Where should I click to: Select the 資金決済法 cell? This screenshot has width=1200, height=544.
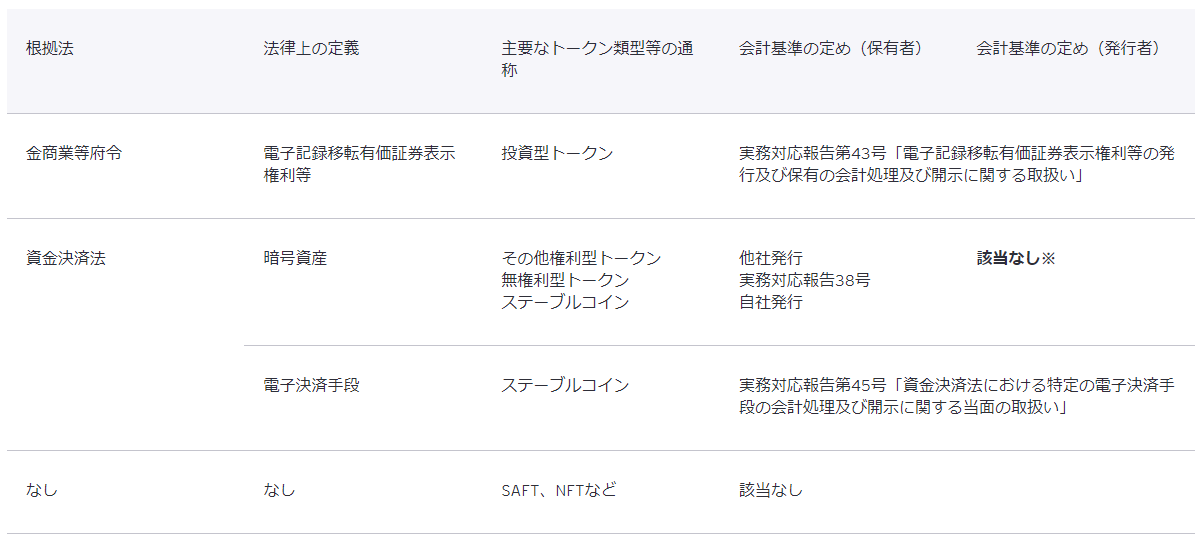[66, 259]
